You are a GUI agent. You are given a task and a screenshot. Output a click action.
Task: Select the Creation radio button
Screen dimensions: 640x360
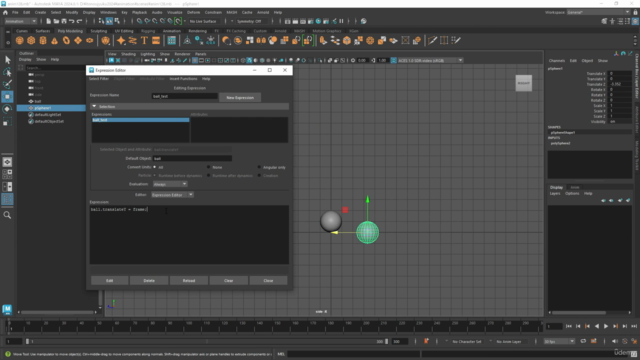point(259,176)
